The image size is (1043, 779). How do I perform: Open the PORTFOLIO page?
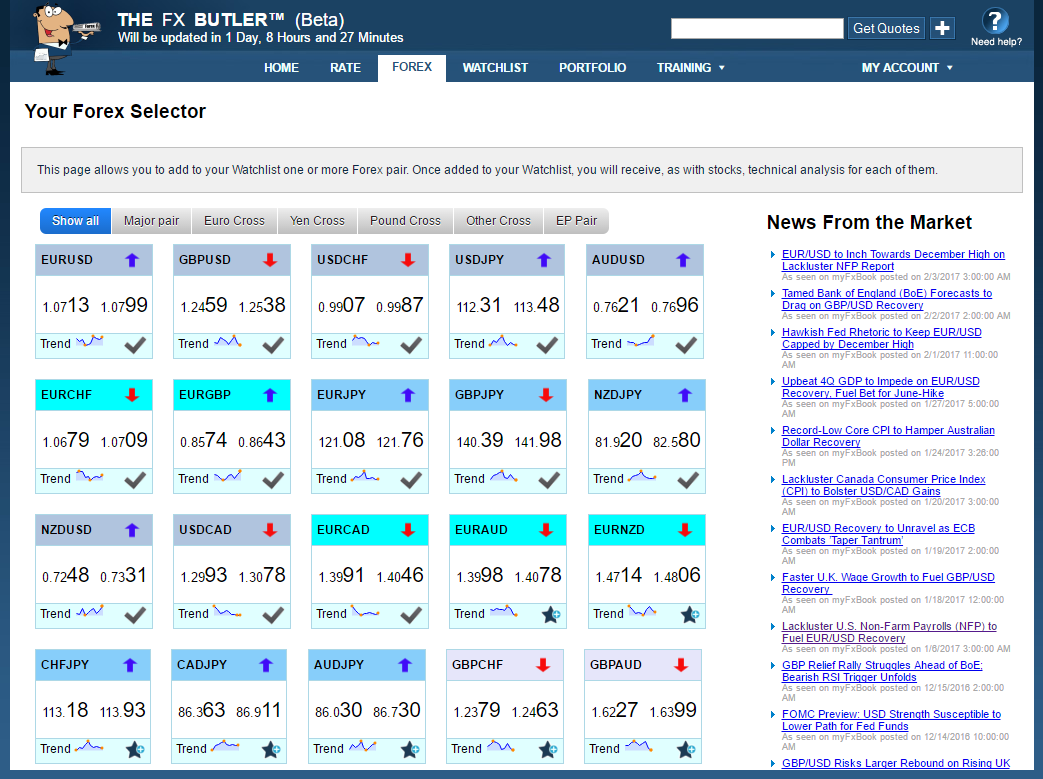[x=592, y=68]
